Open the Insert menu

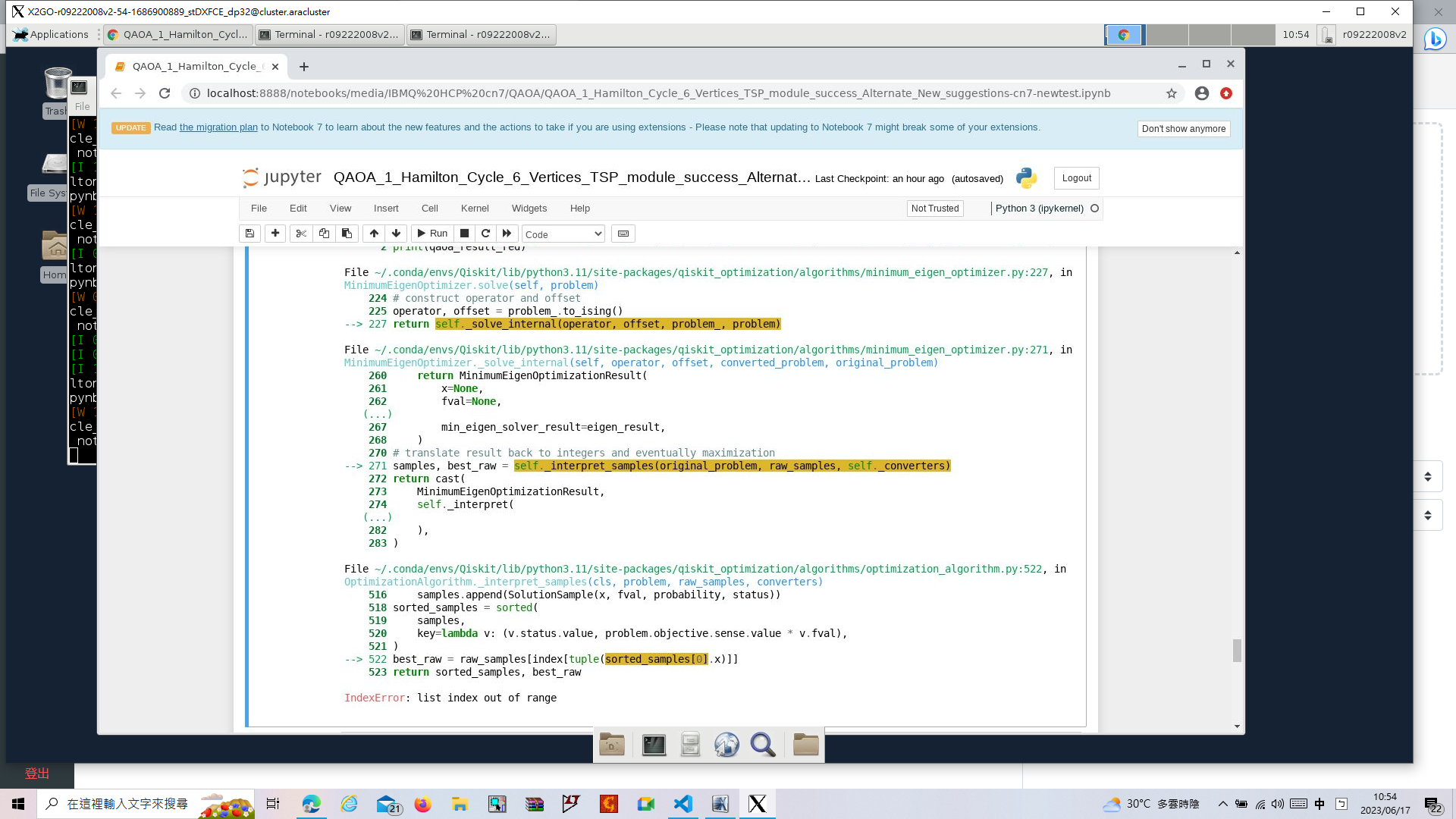[x=386, y=209]
